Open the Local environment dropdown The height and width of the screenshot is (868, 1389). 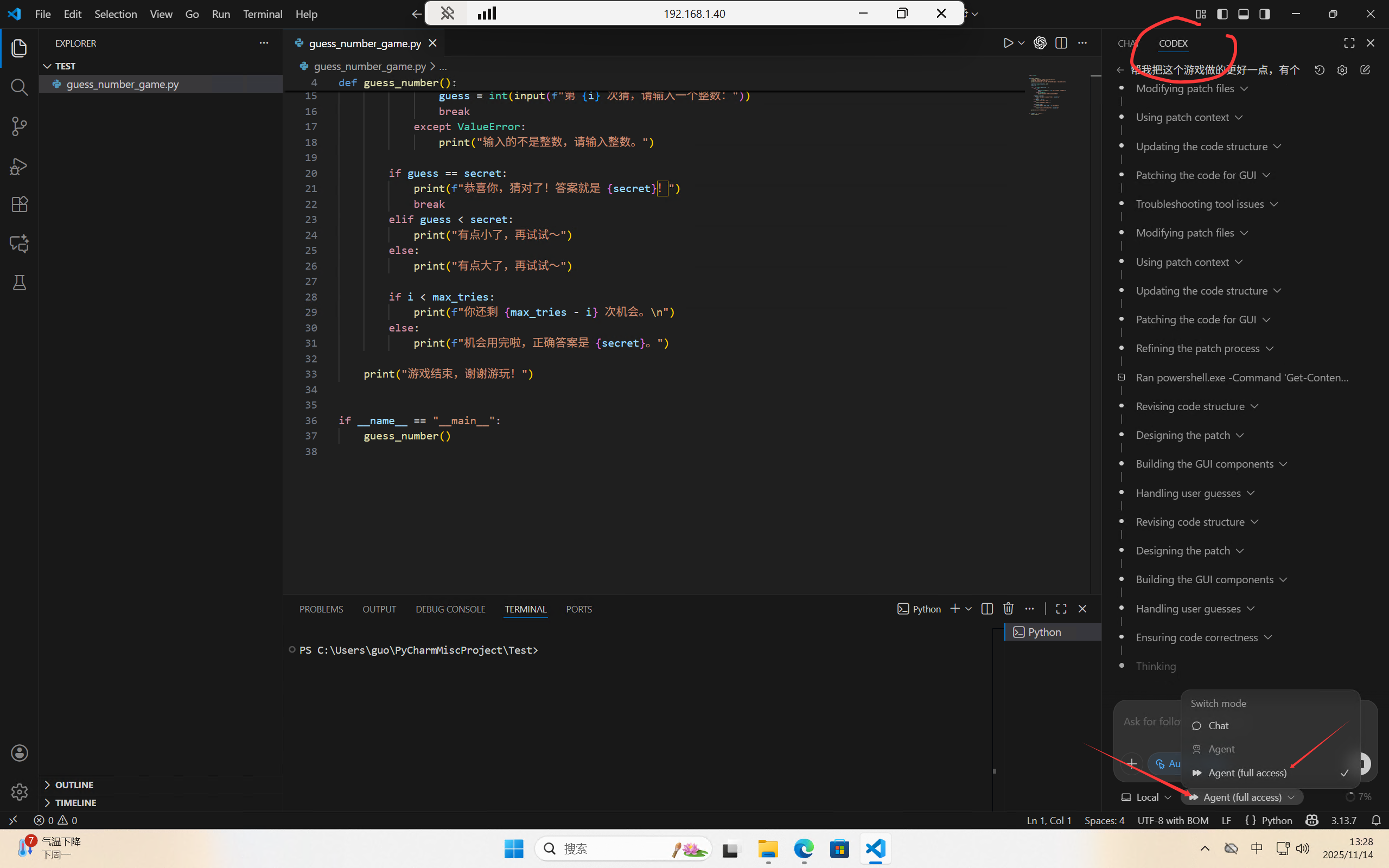coord(1146,797)
